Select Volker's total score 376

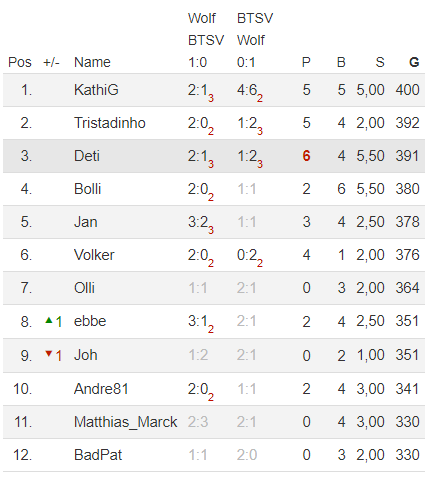coord(407,255)
